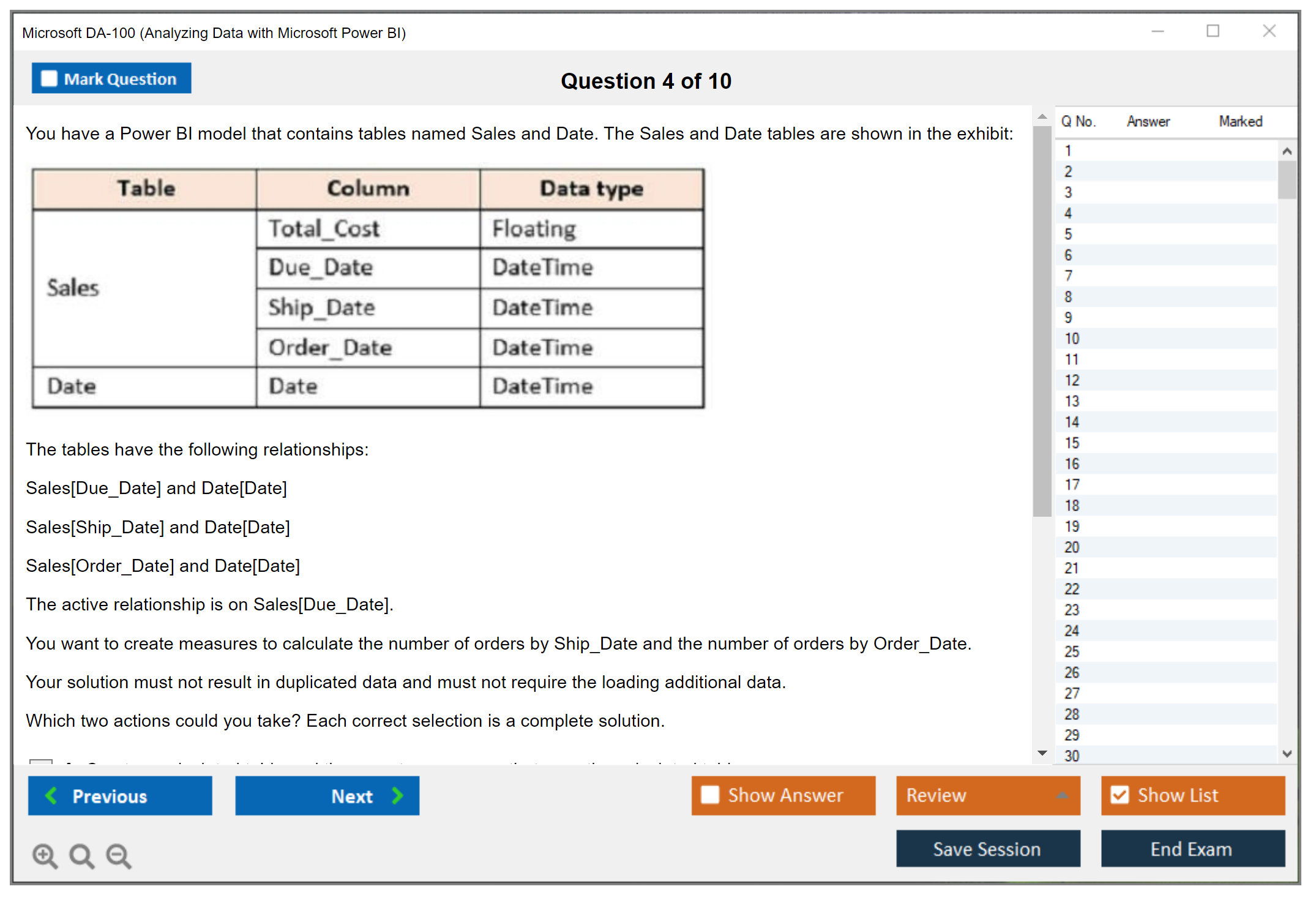
Task: Select question 22 in the list
Action: (1072, 589)
